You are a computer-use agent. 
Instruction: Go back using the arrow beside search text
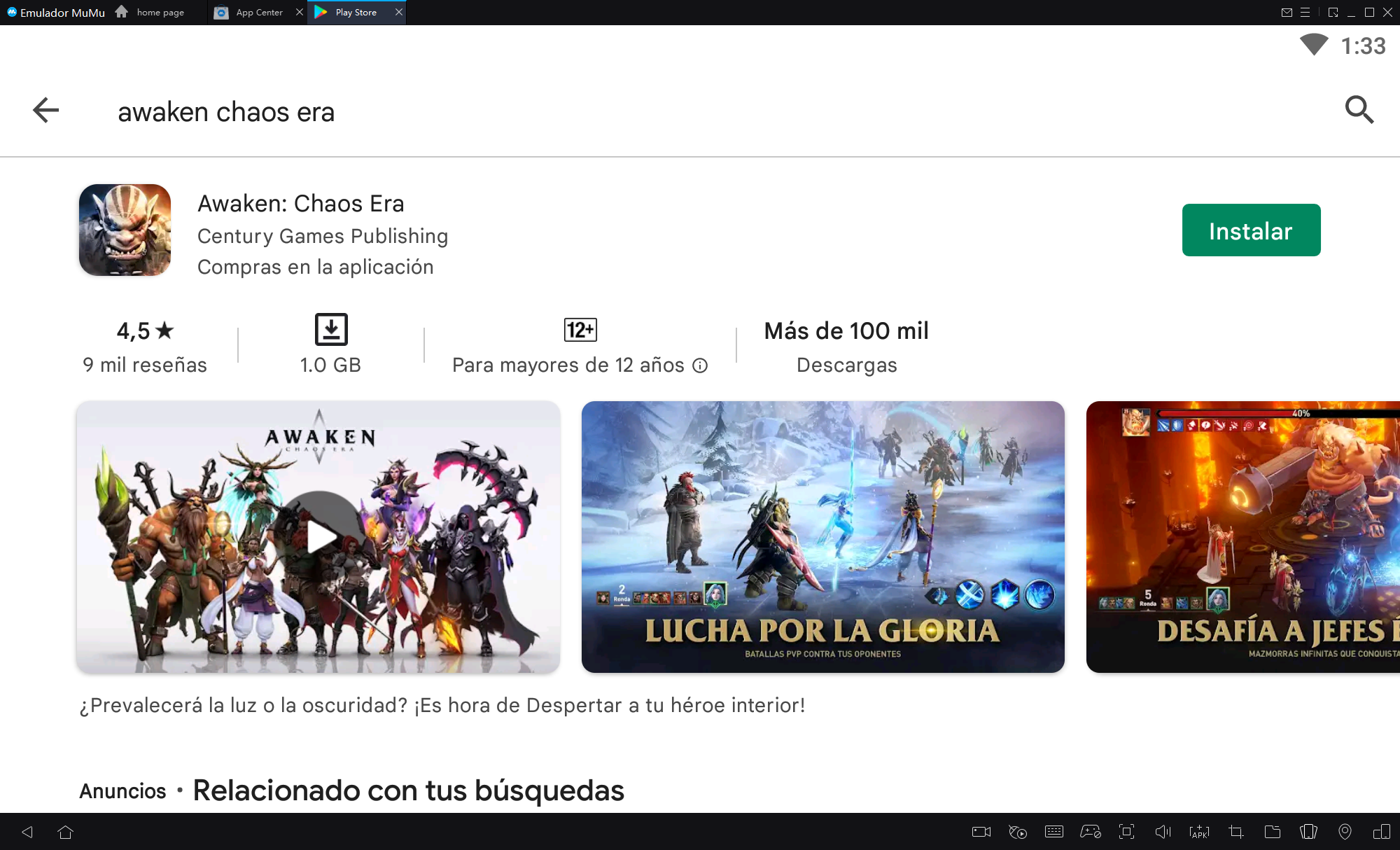point(46,110)
